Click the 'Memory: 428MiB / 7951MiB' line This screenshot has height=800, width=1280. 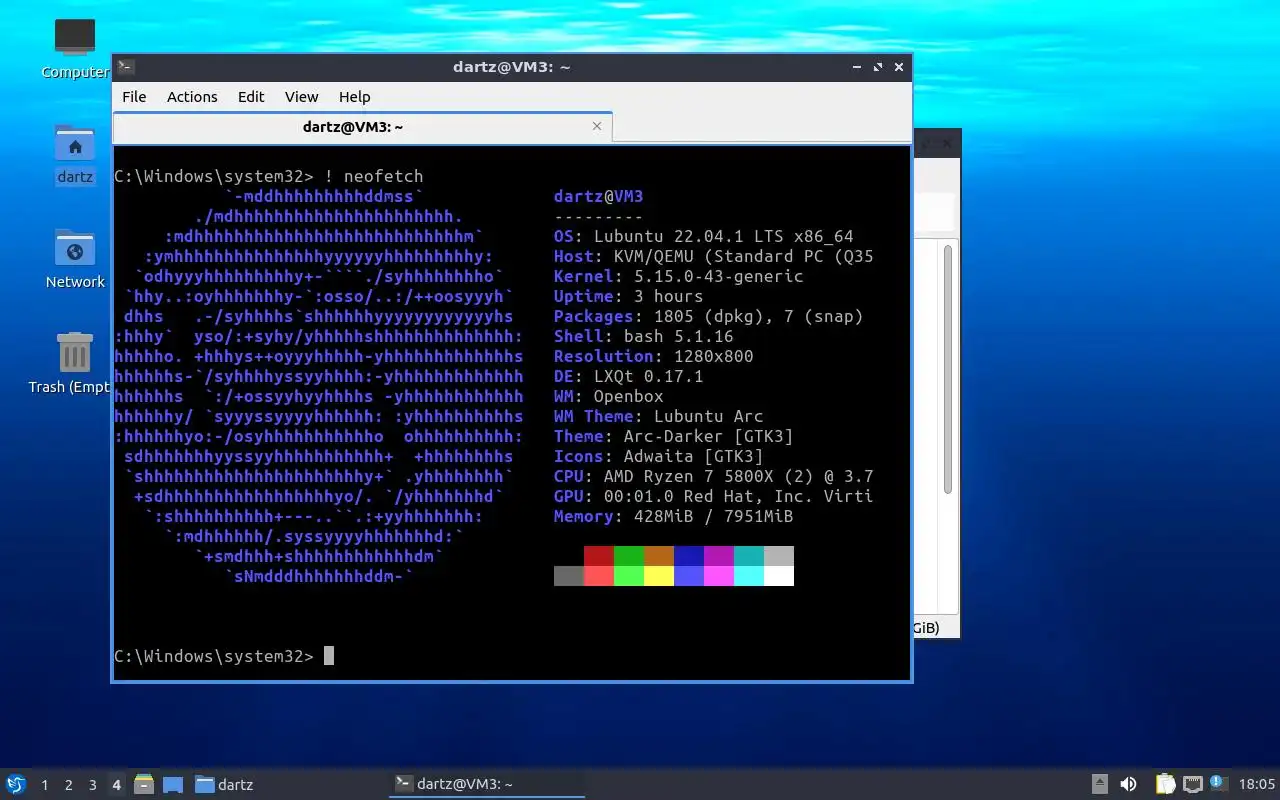pyautogui.click(x=674, y=516)
